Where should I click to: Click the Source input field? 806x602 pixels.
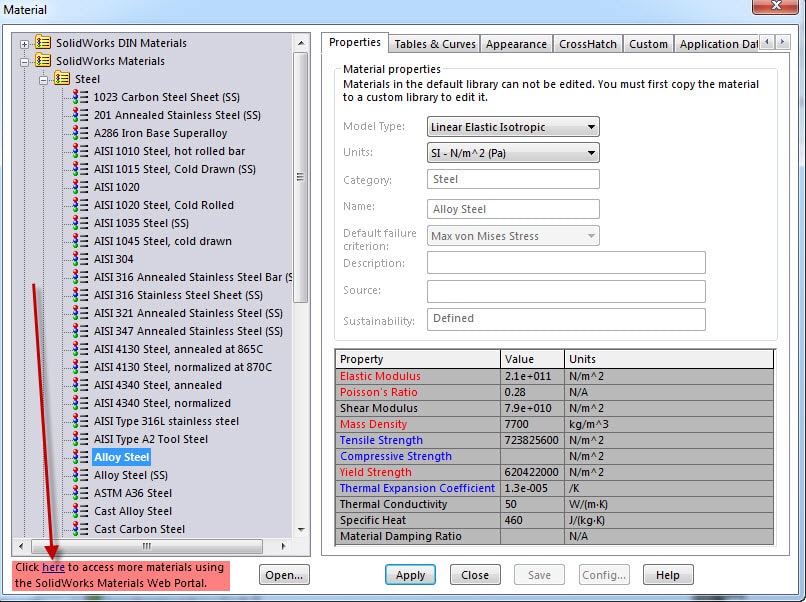point(566,291)
